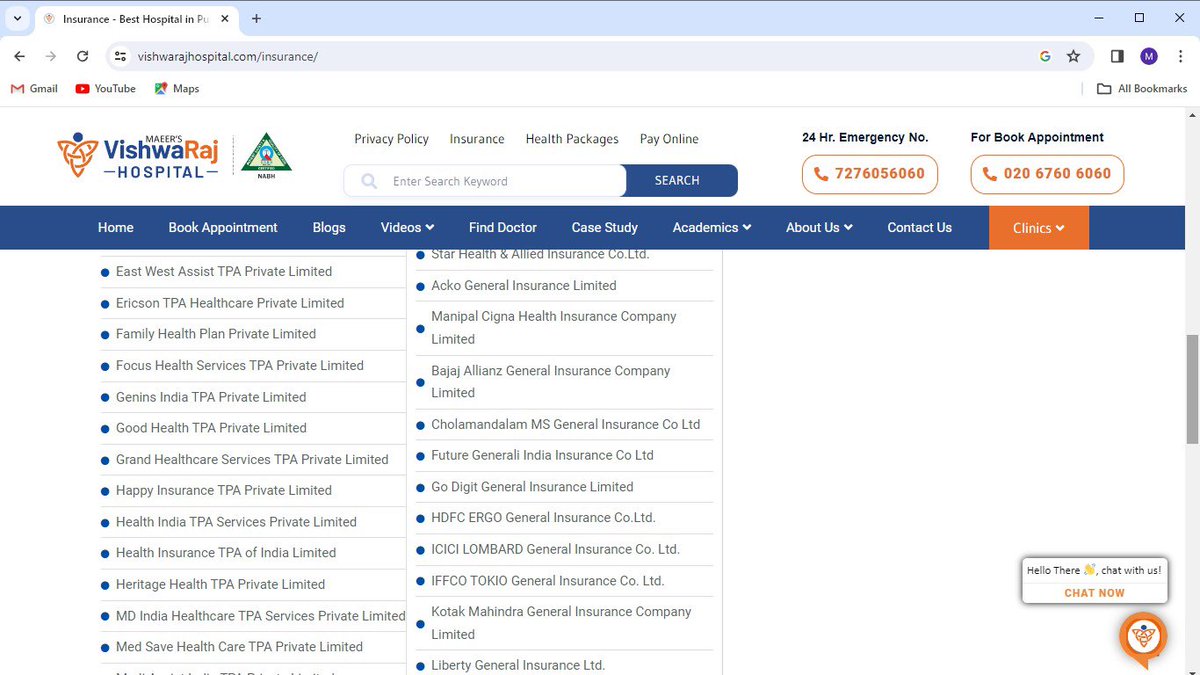
Task: Open Chrome three-dot menu
Action: tap(1178, 56)
